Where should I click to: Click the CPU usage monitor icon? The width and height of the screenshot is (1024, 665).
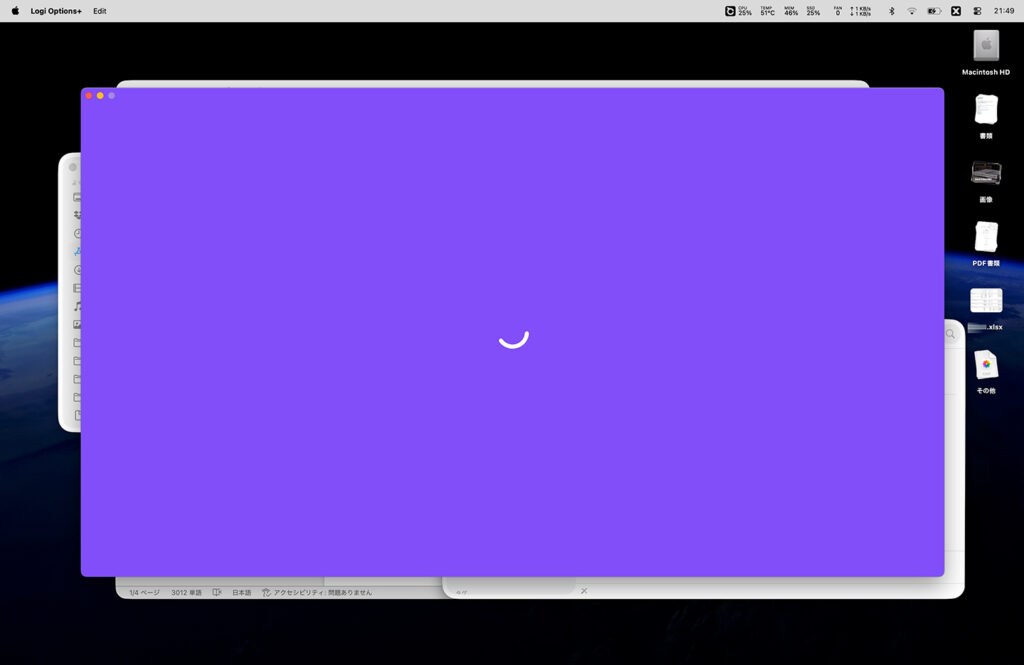(x=738, y=11)
